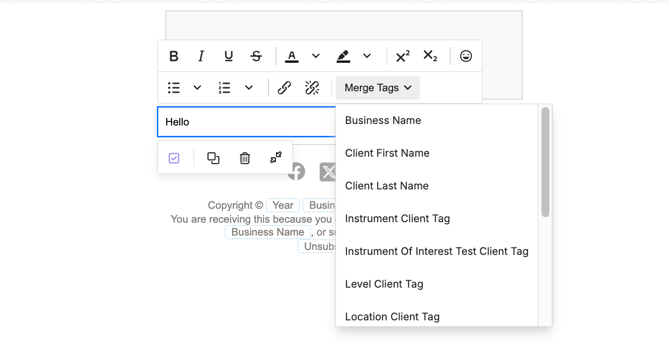
Task: Remove link from selected text
Action: [x=312, y=88]
